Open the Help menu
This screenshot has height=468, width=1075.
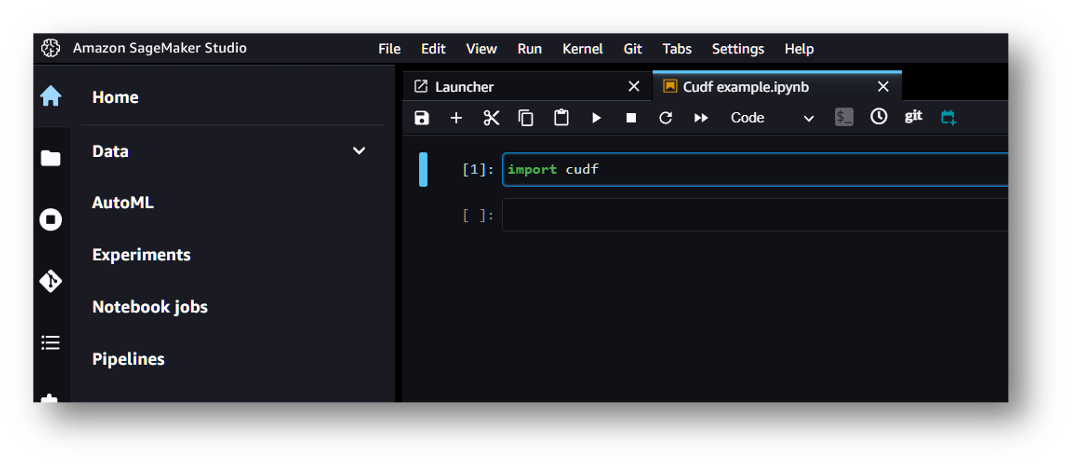coord(799,49)
